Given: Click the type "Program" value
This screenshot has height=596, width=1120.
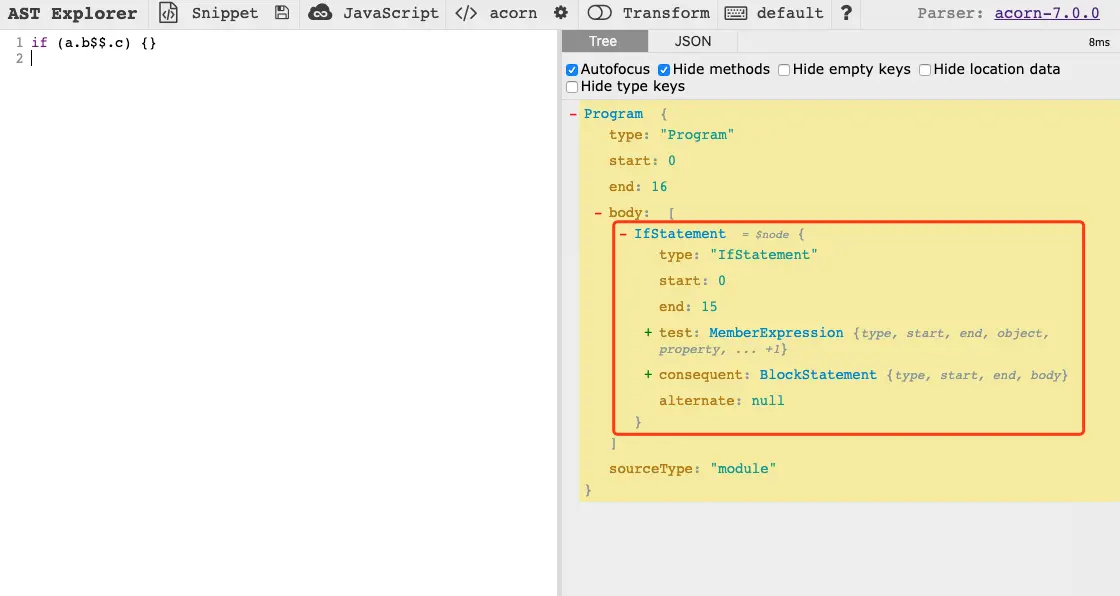Looking at the screenshot, I should click(697, 135).
